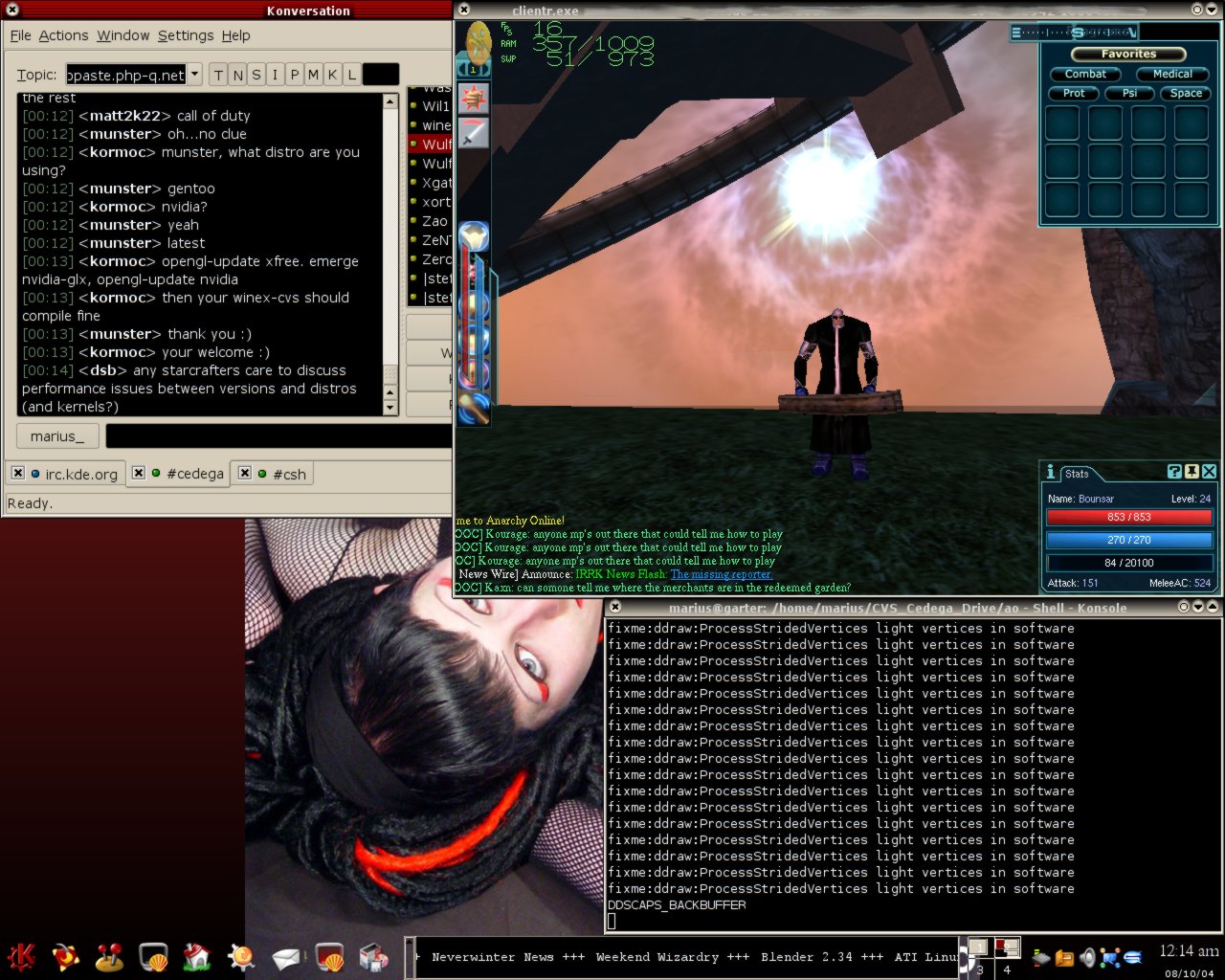Image resolution: width=1225 pixels, height=980 pixels.
Task: Click the gold runner shortcut-bar emblem
Action: coord(478,41)
